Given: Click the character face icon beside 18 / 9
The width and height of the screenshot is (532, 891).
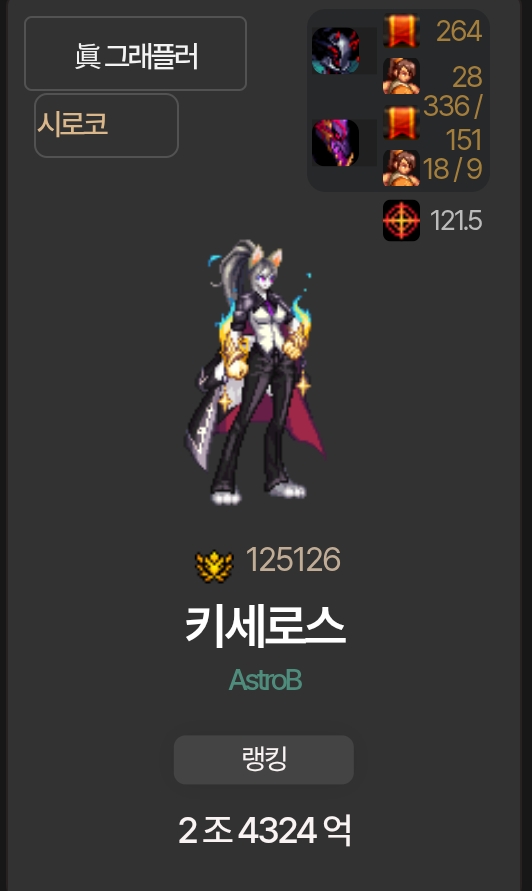Looking at the screenshot, I should point(401,168).
